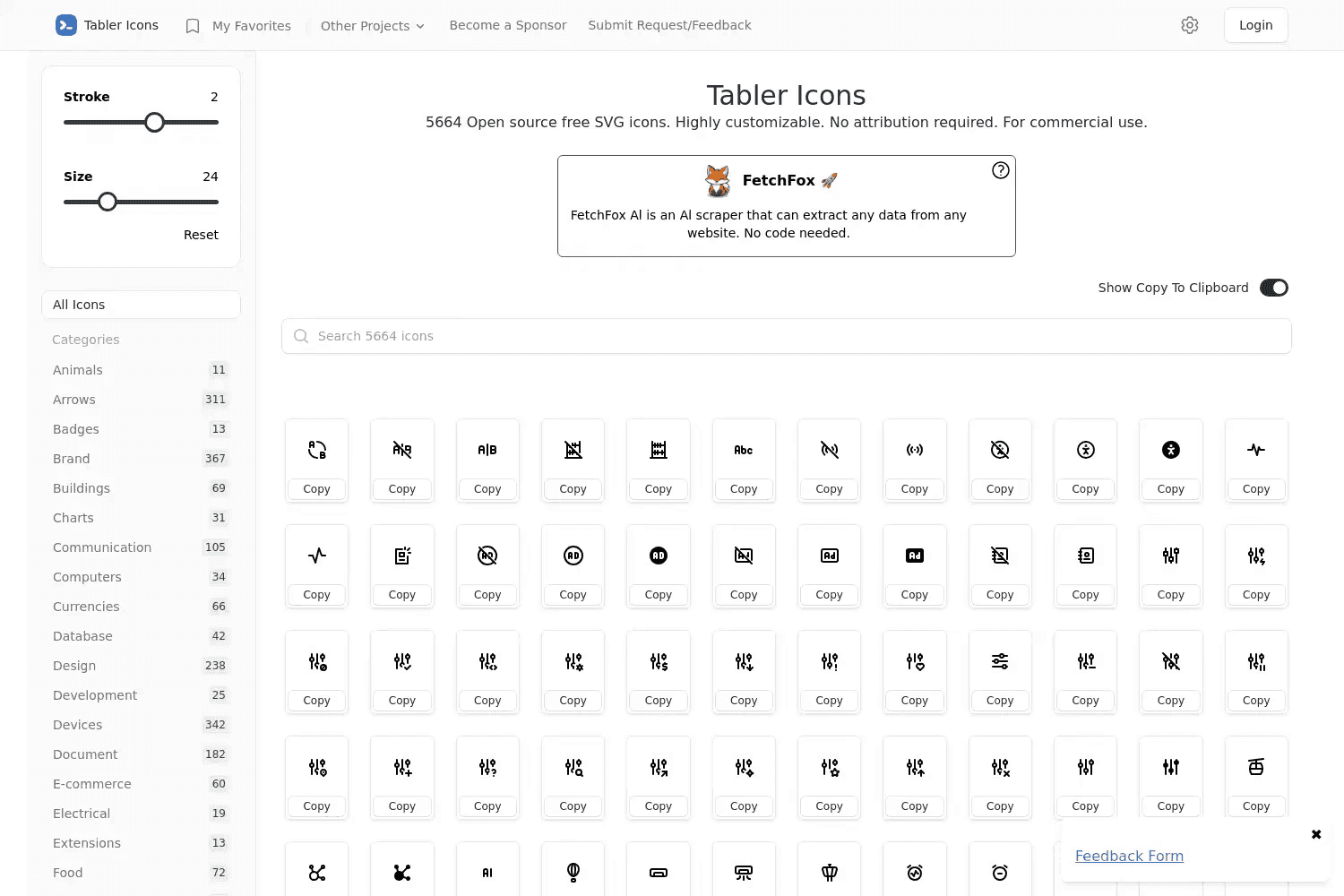
Task: Filter by Animals category
Action: (141, 370)
